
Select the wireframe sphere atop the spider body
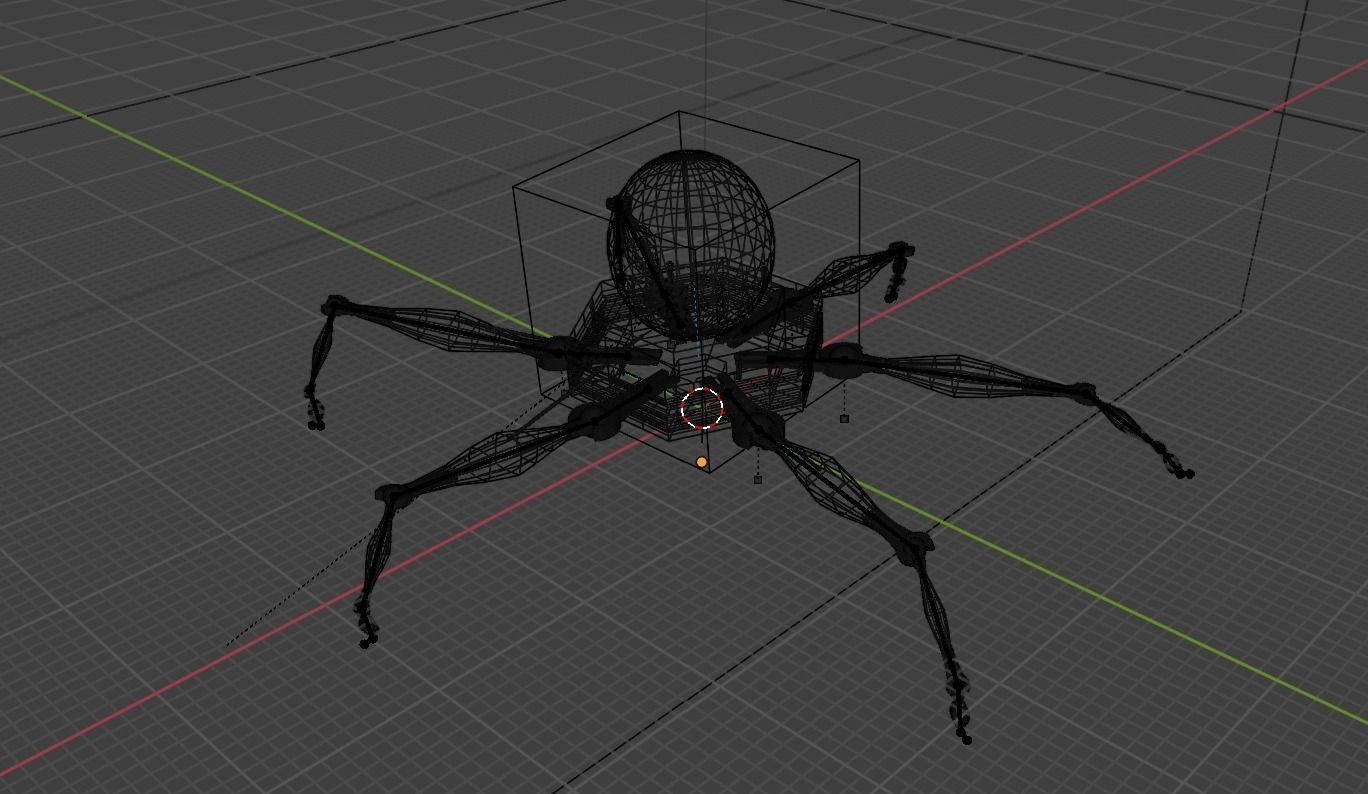[691, 243]
